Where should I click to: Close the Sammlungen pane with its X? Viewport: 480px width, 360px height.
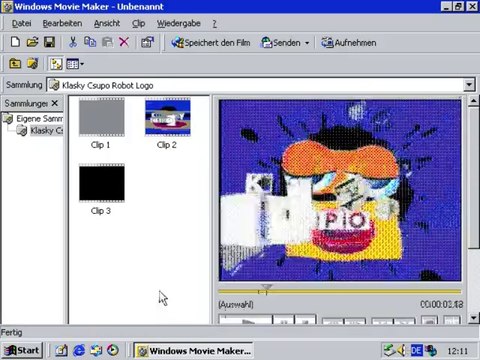pyautogui.click(x=55, y=103)
